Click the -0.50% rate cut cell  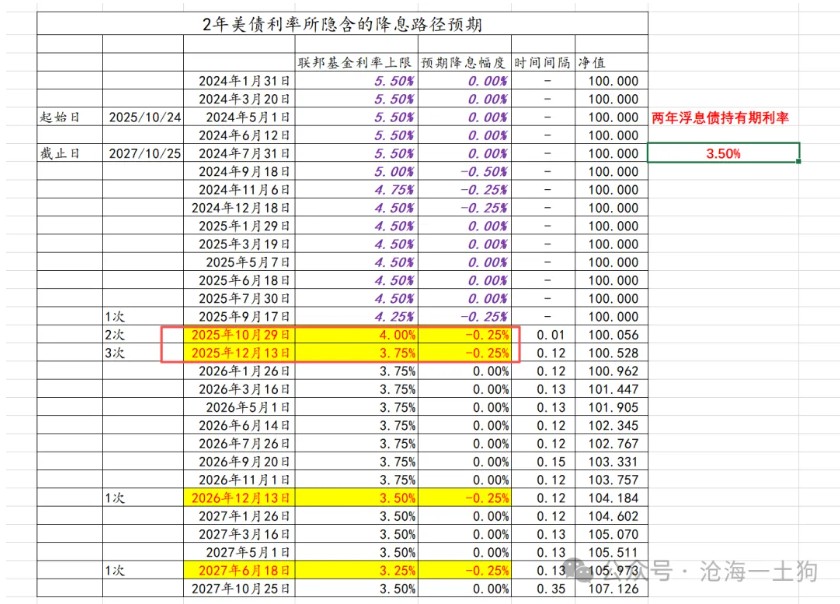pyautogui.click(x=464, y=171)
